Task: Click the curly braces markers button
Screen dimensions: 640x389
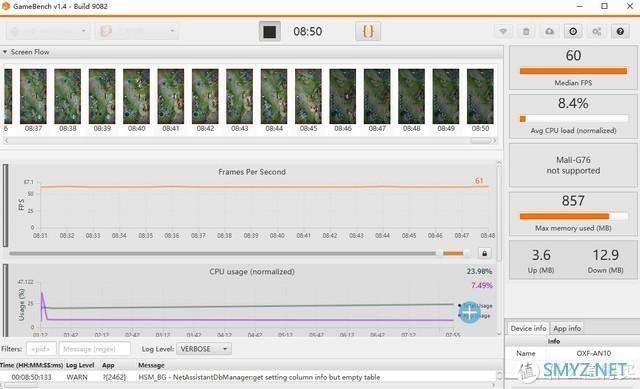Action: (368, 31)
